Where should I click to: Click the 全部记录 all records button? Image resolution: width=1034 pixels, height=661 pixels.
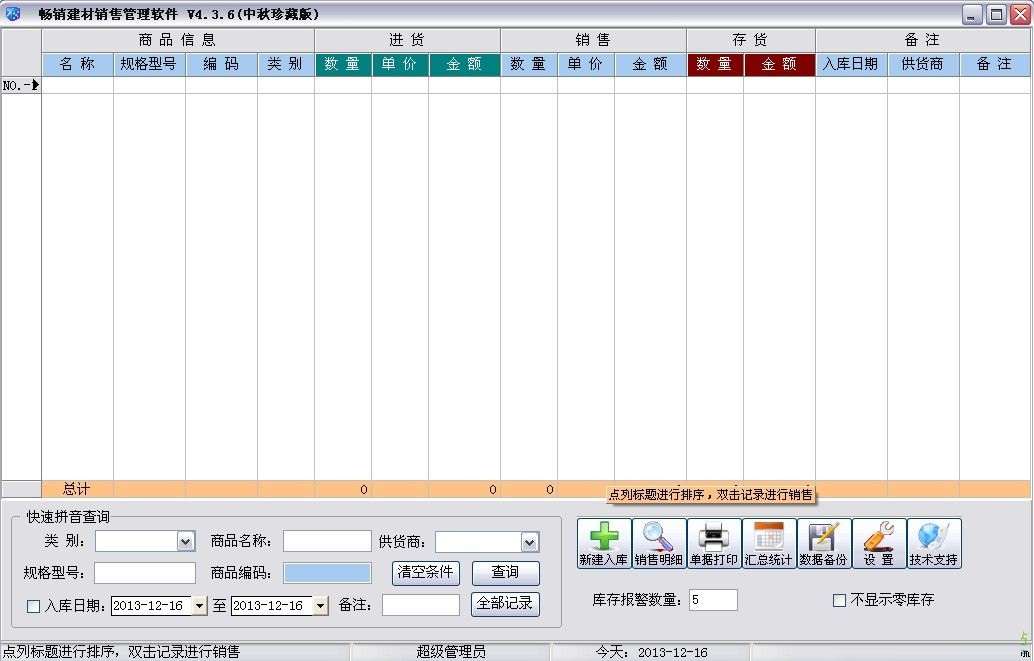505,604
